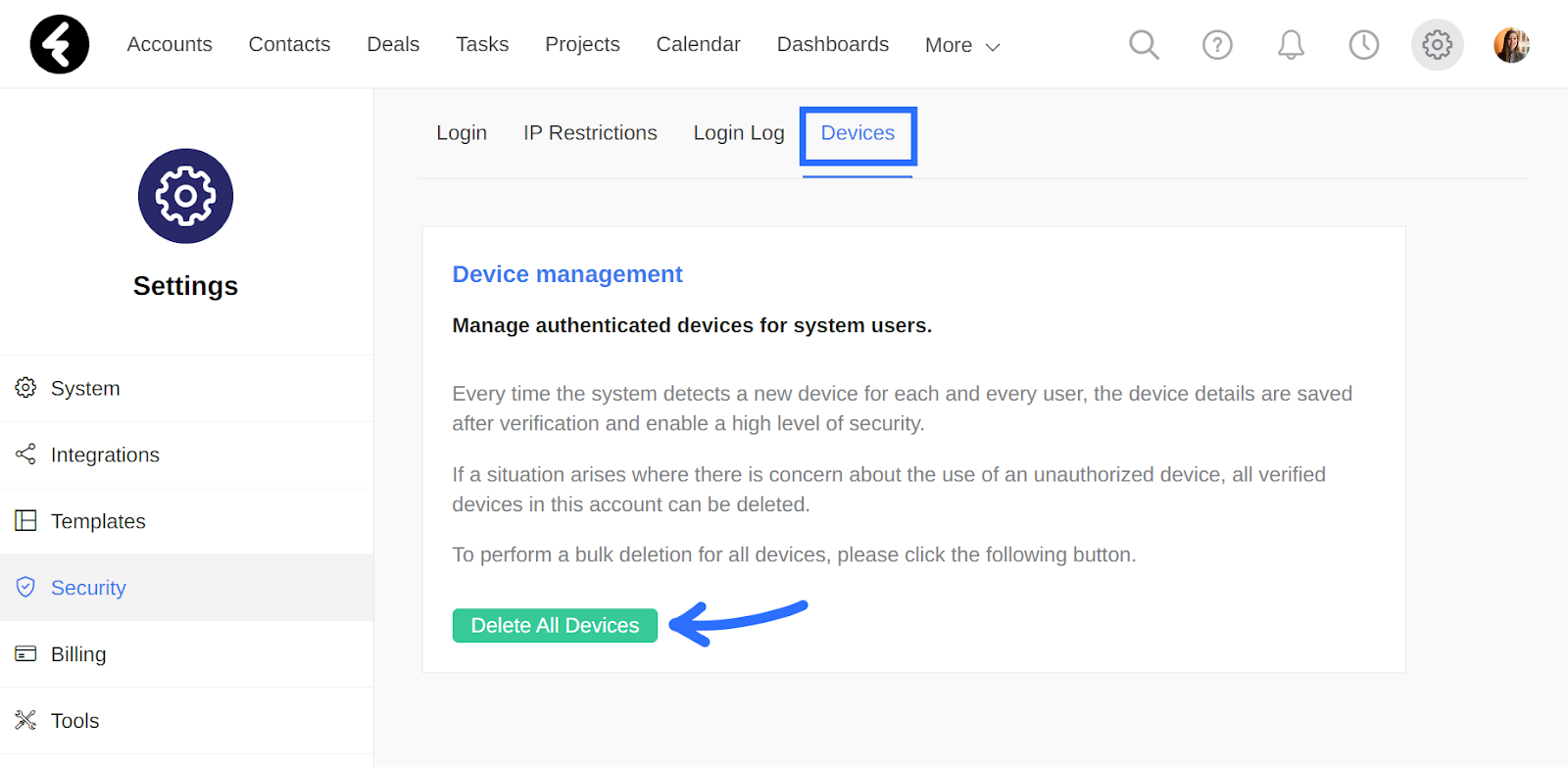This screenshot has height=767, width=1568.
Task: Click the large Settings gear emblem
Action: click(185, 196)
